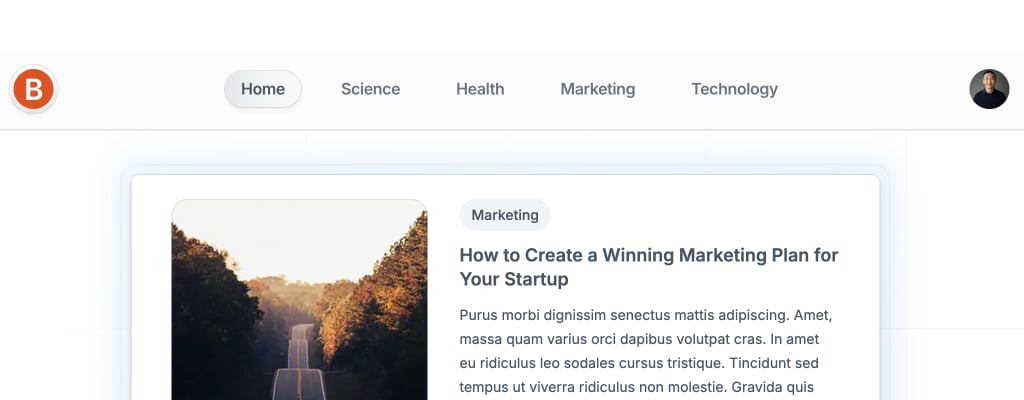Open the Health category in navbar
This screenshot has height=400, width=1024.
tap(480, 89)
